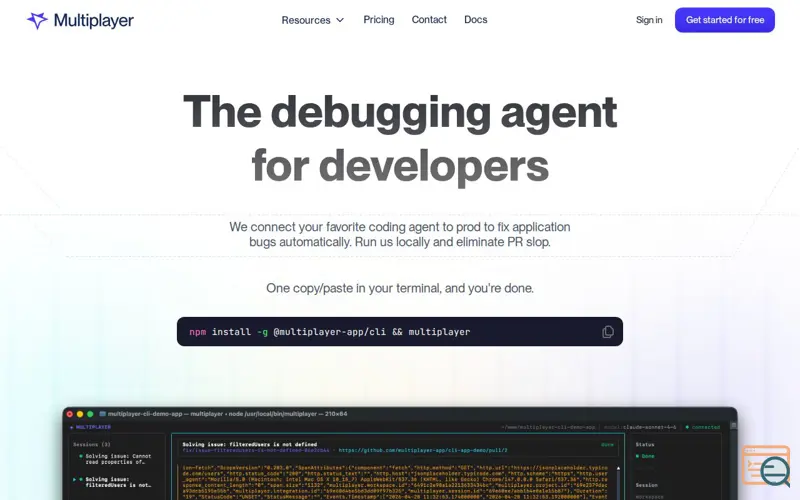The image size is (800, 500).
Task: Copy the npm install command
Action: pos(607,332)
